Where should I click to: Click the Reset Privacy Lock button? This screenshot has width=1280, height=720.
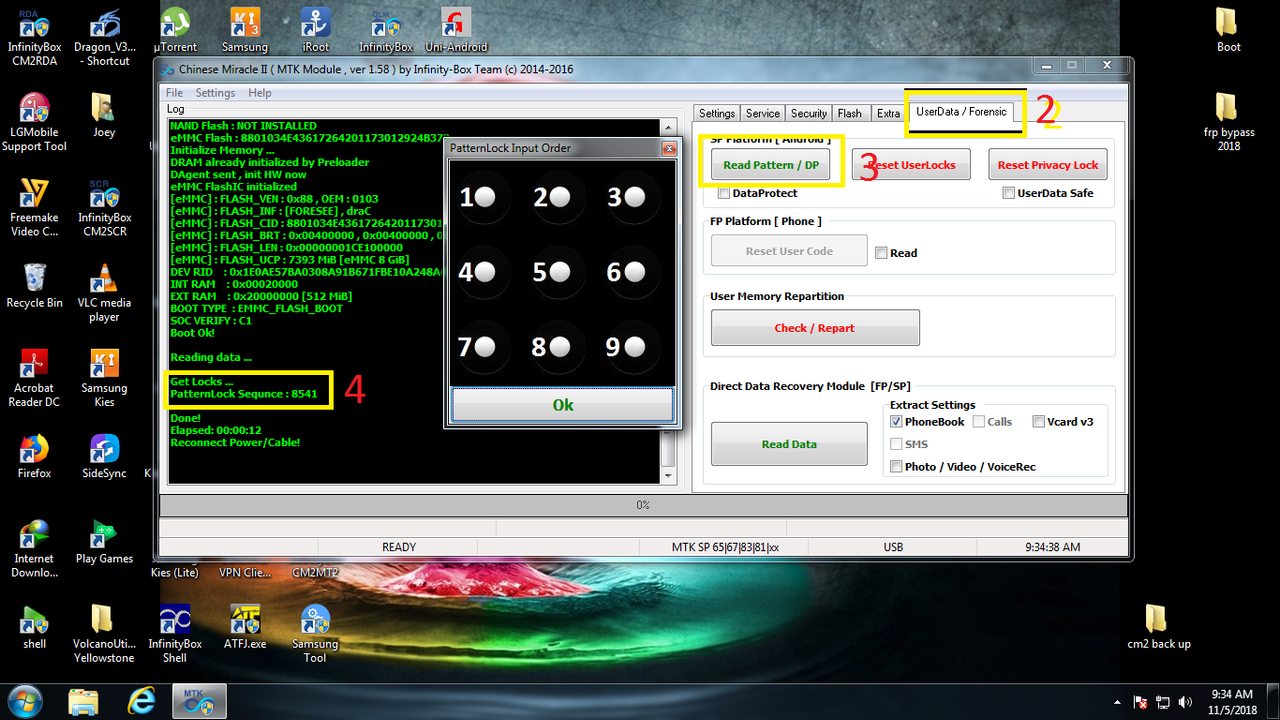[1048, 165]
